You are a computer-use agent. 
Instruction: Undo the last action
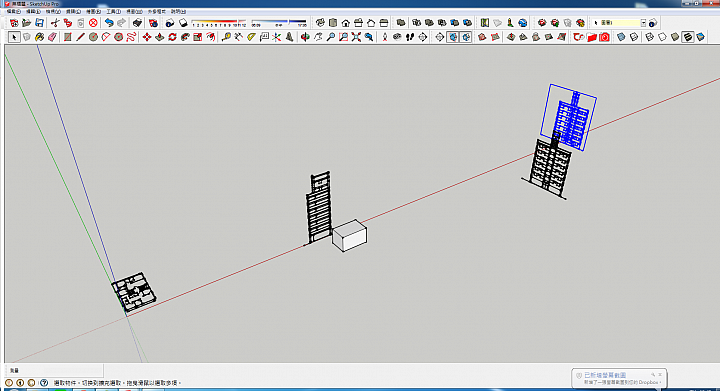[109, 22]
